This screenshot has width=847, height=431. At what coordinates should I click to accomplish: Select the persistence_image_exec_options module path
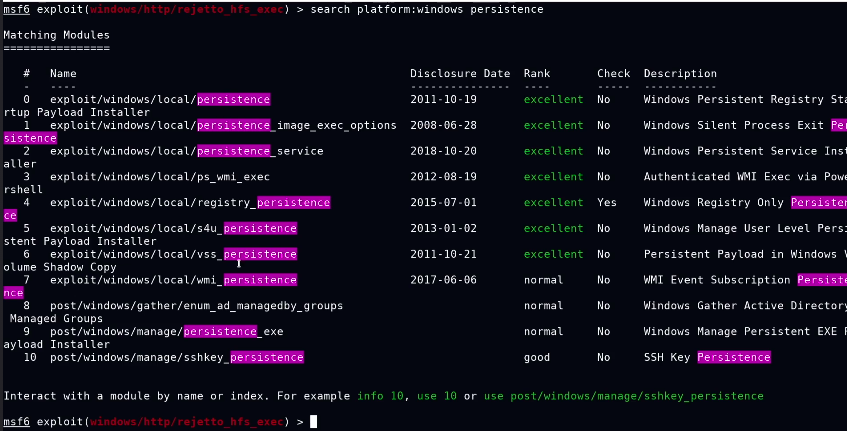click(223, 125)
